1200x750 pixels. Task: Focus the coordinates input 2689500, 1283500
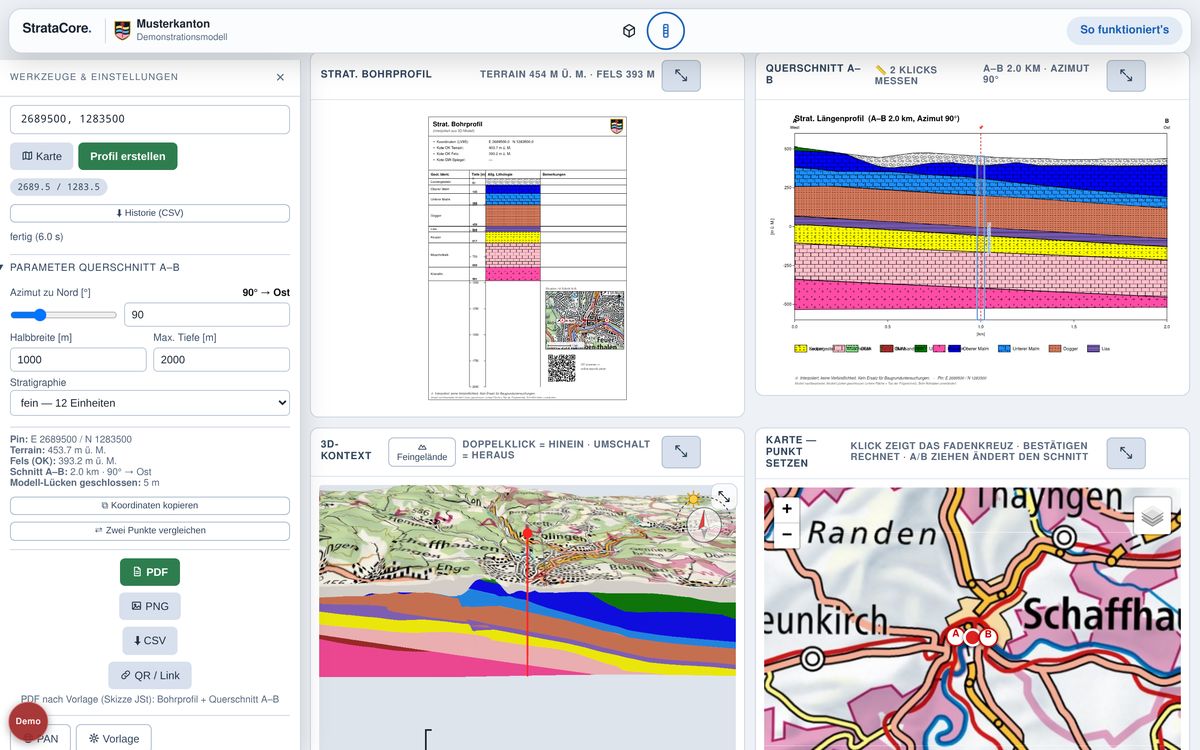[150, 119]
